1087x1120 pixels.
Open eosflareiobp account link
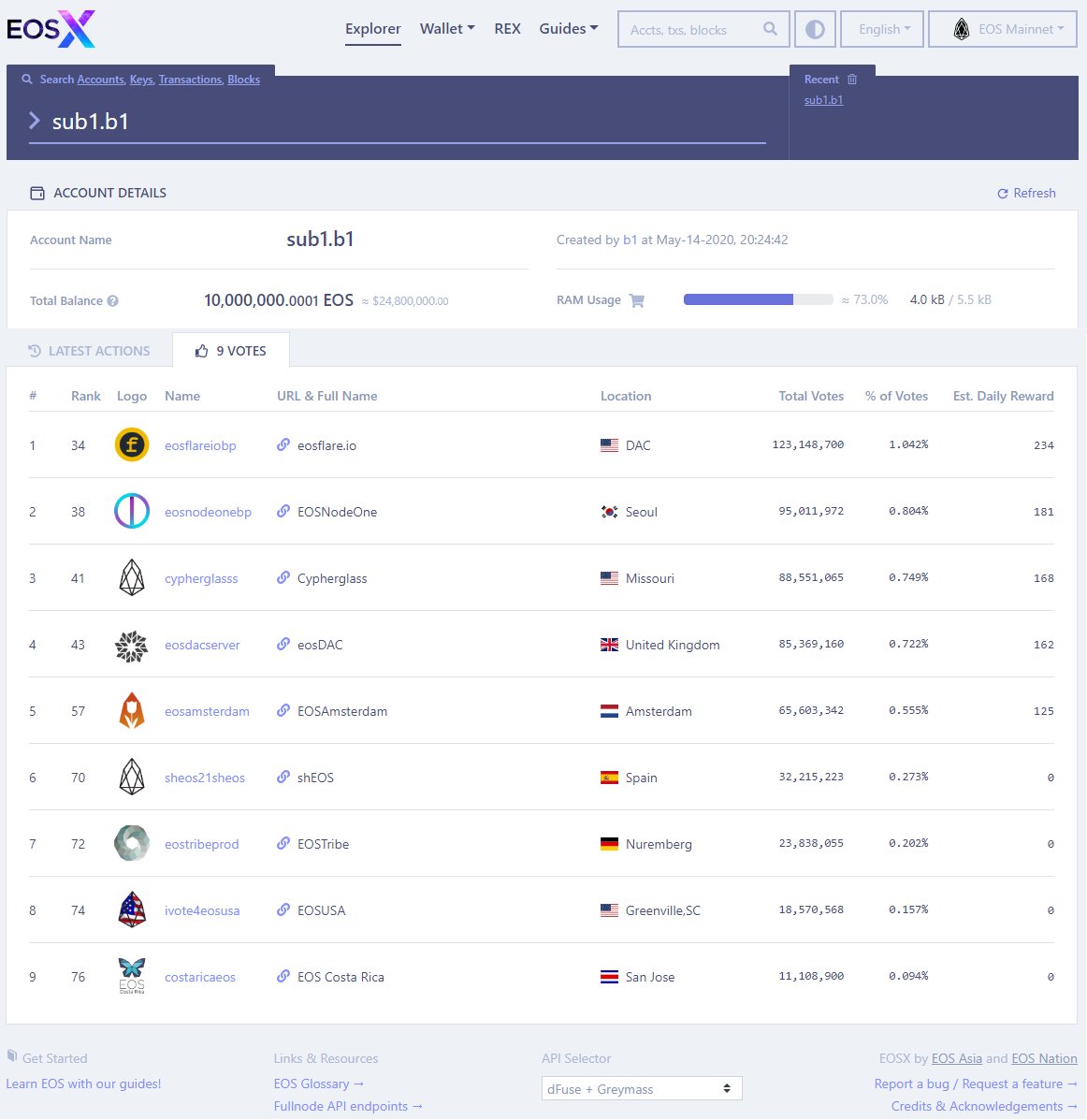click(200, 445)
